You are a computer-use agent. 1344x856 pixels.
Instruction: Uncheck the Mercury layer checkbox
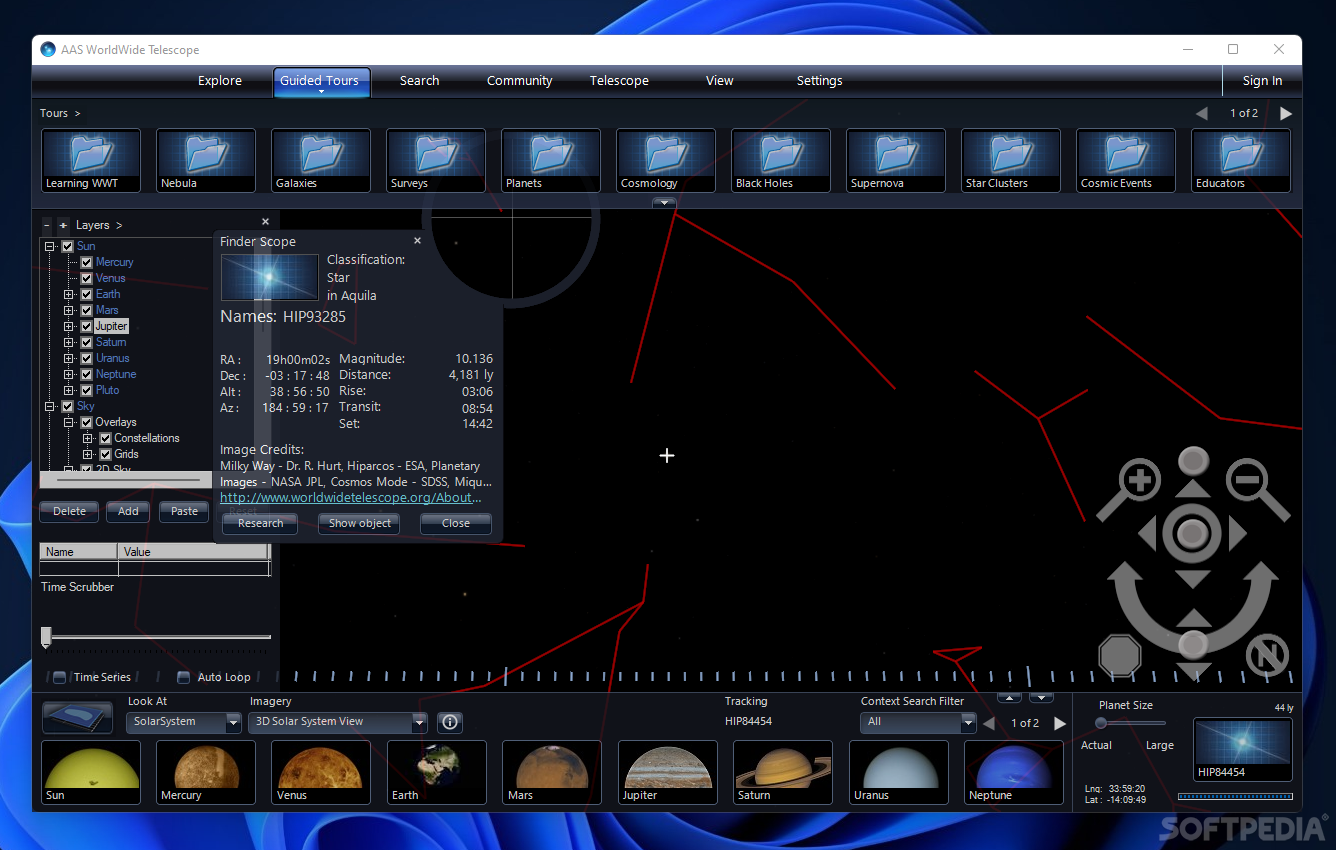click(x=86, y=262)
